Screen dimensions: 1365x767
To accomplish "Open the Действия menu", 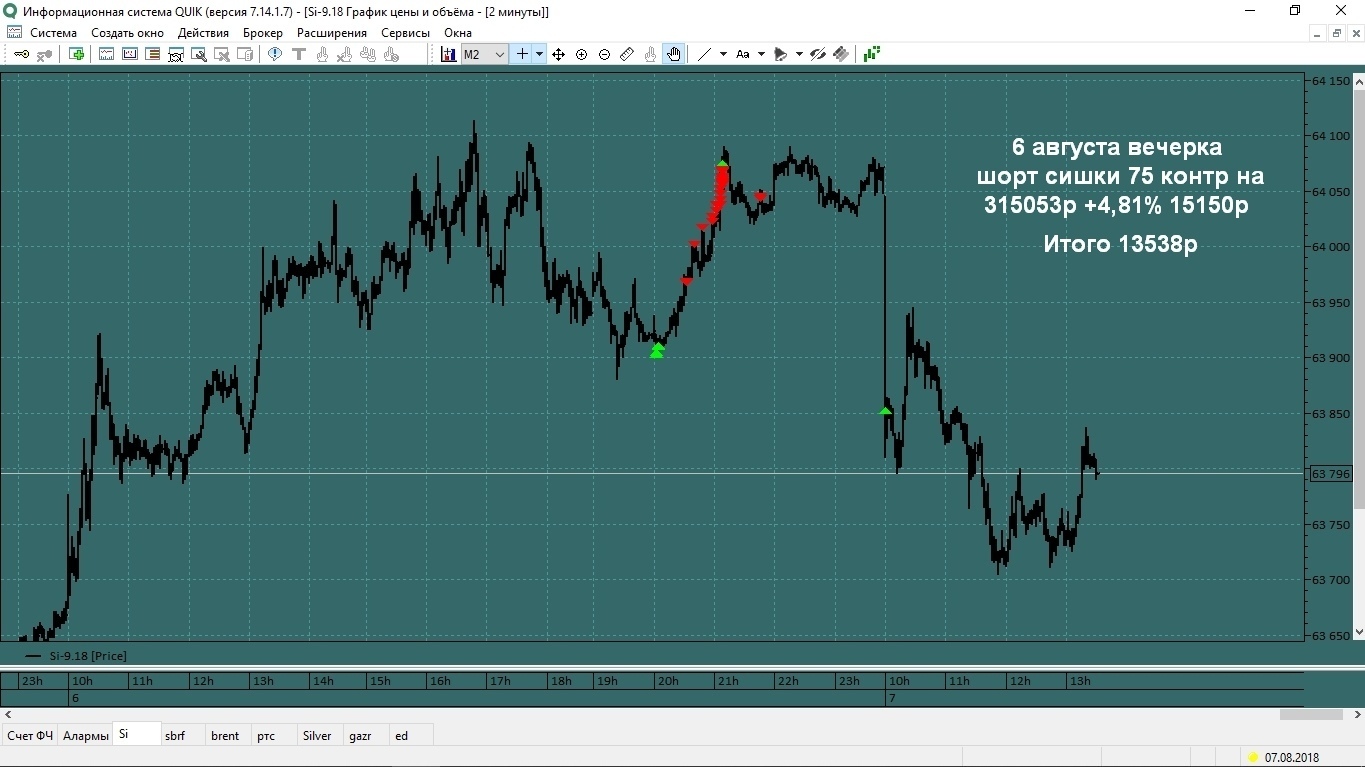I will coord(203,33).
